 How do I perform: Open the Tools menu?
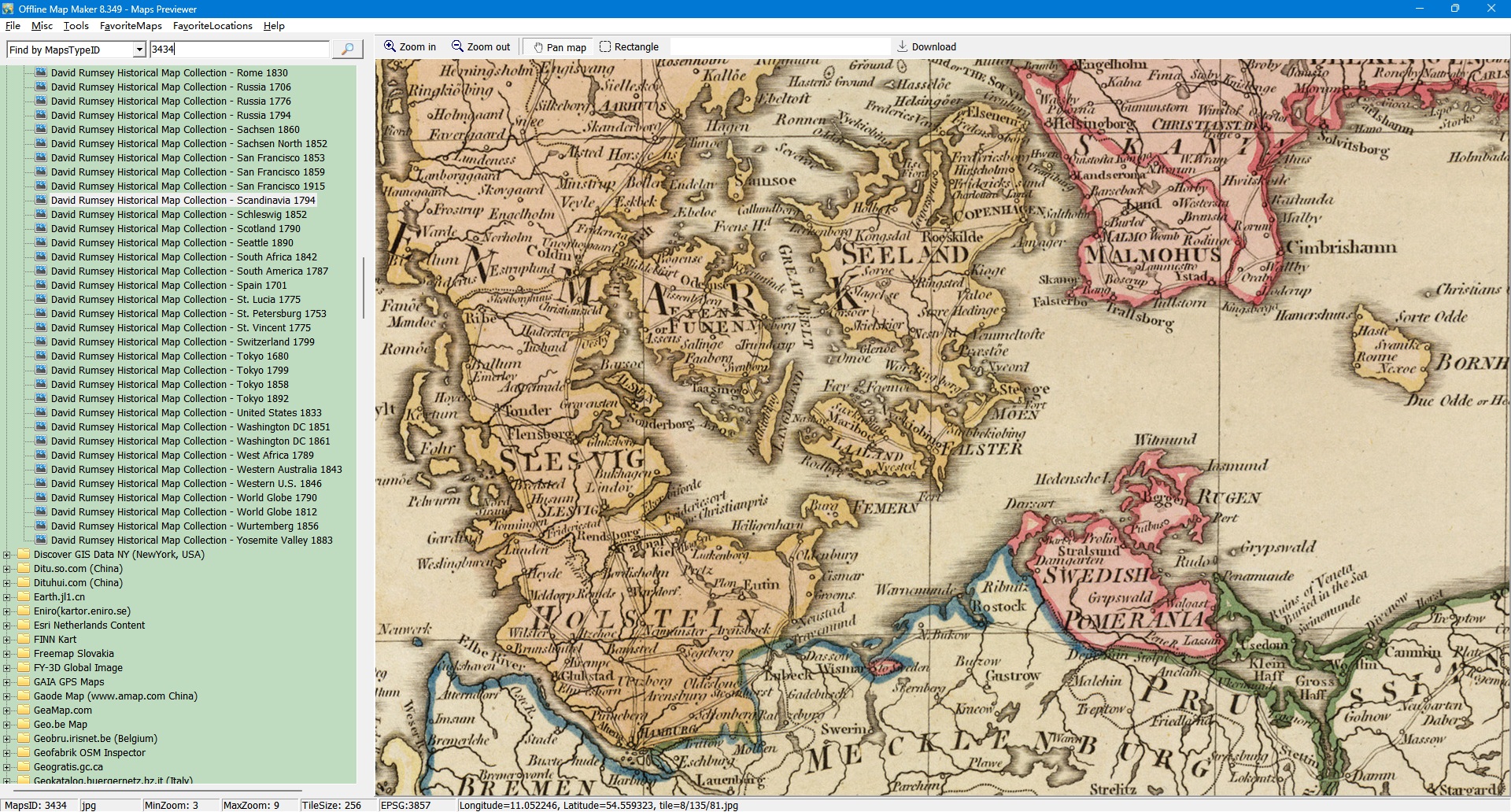[x=76, y=26]
